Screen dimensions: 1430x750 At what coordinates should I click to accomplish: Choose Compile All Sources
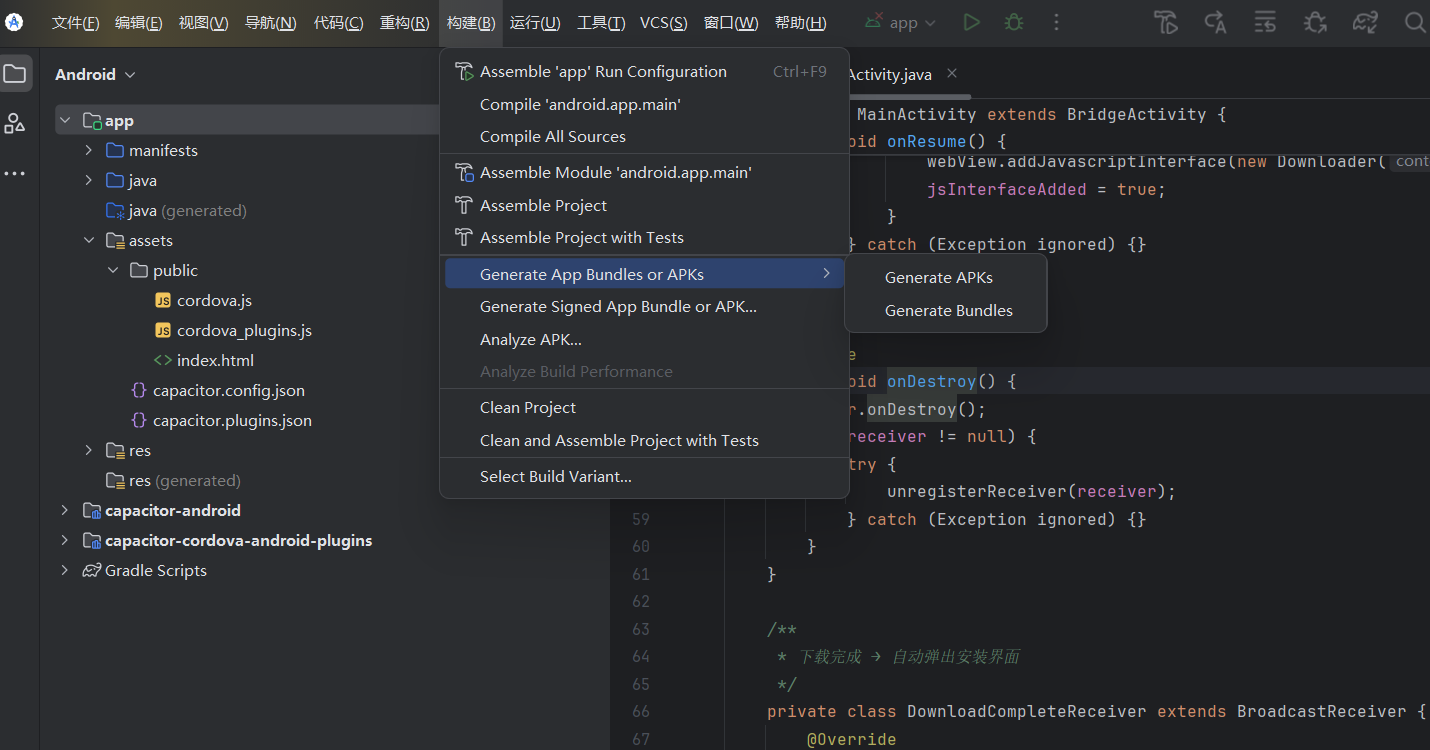click(x=644, y=137)
